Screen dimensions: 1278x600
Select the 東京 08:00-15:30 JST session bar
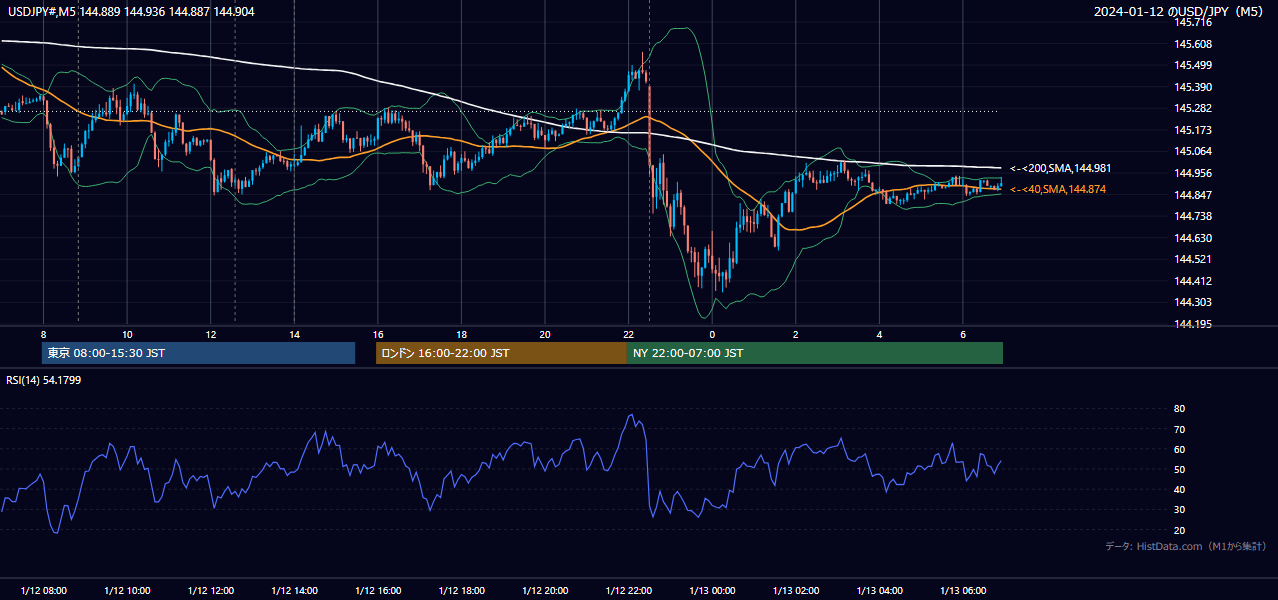tap(198, 353)
